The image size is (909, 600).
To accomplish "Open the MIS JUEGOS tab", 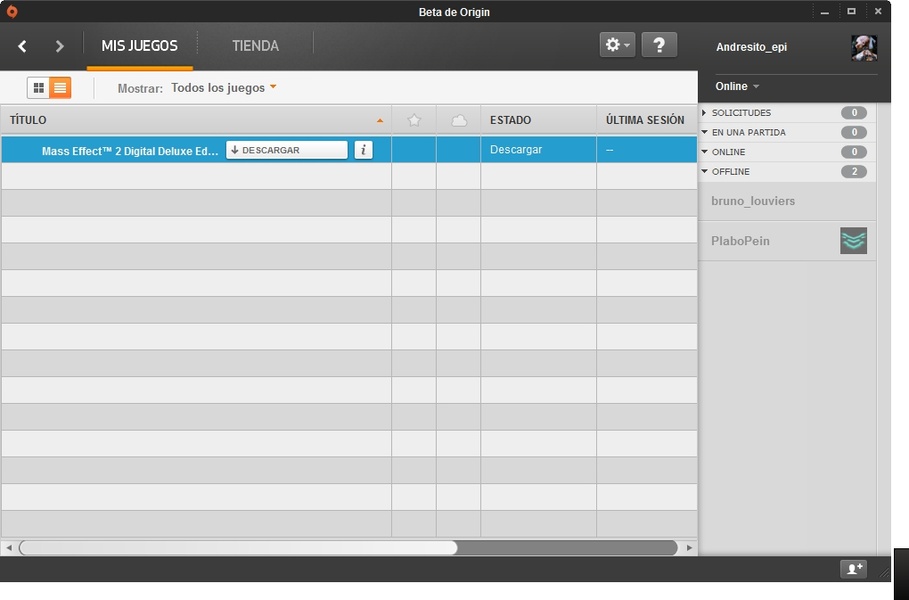I will [139, 46].
